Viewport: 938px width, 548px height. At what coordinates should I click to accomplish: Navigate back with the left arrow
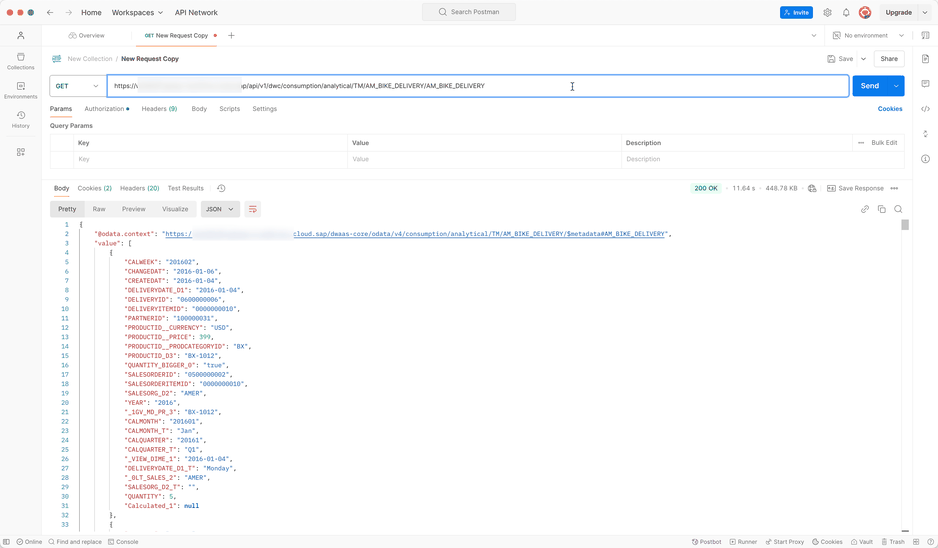point(50,13)
